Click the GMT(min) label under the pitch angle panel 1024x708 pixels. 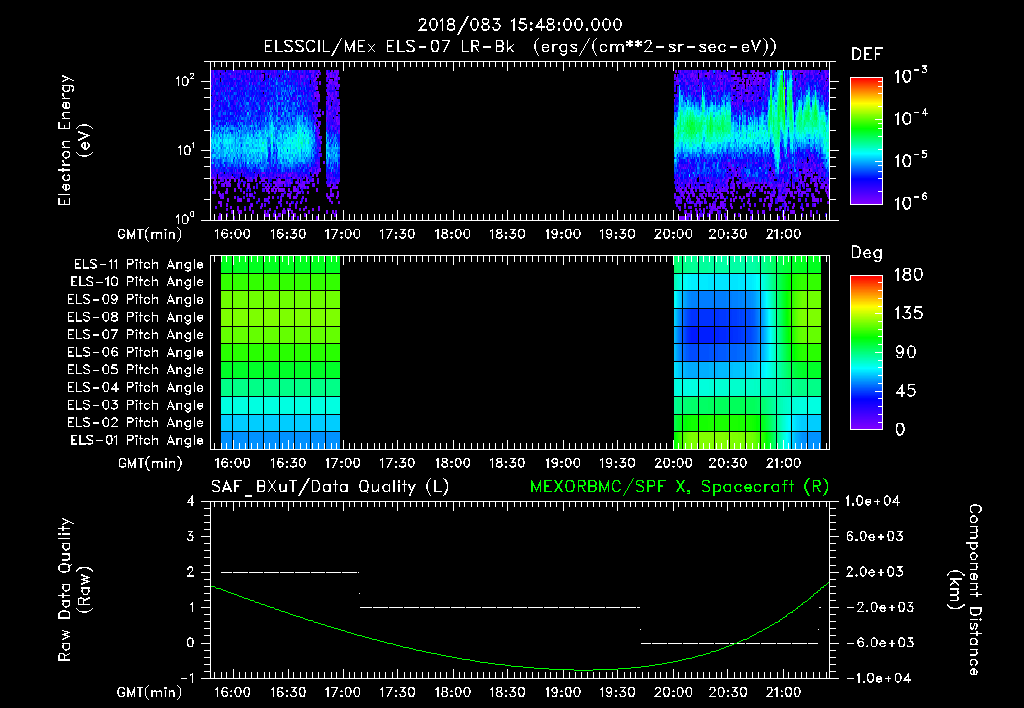(x=150, y=463)
